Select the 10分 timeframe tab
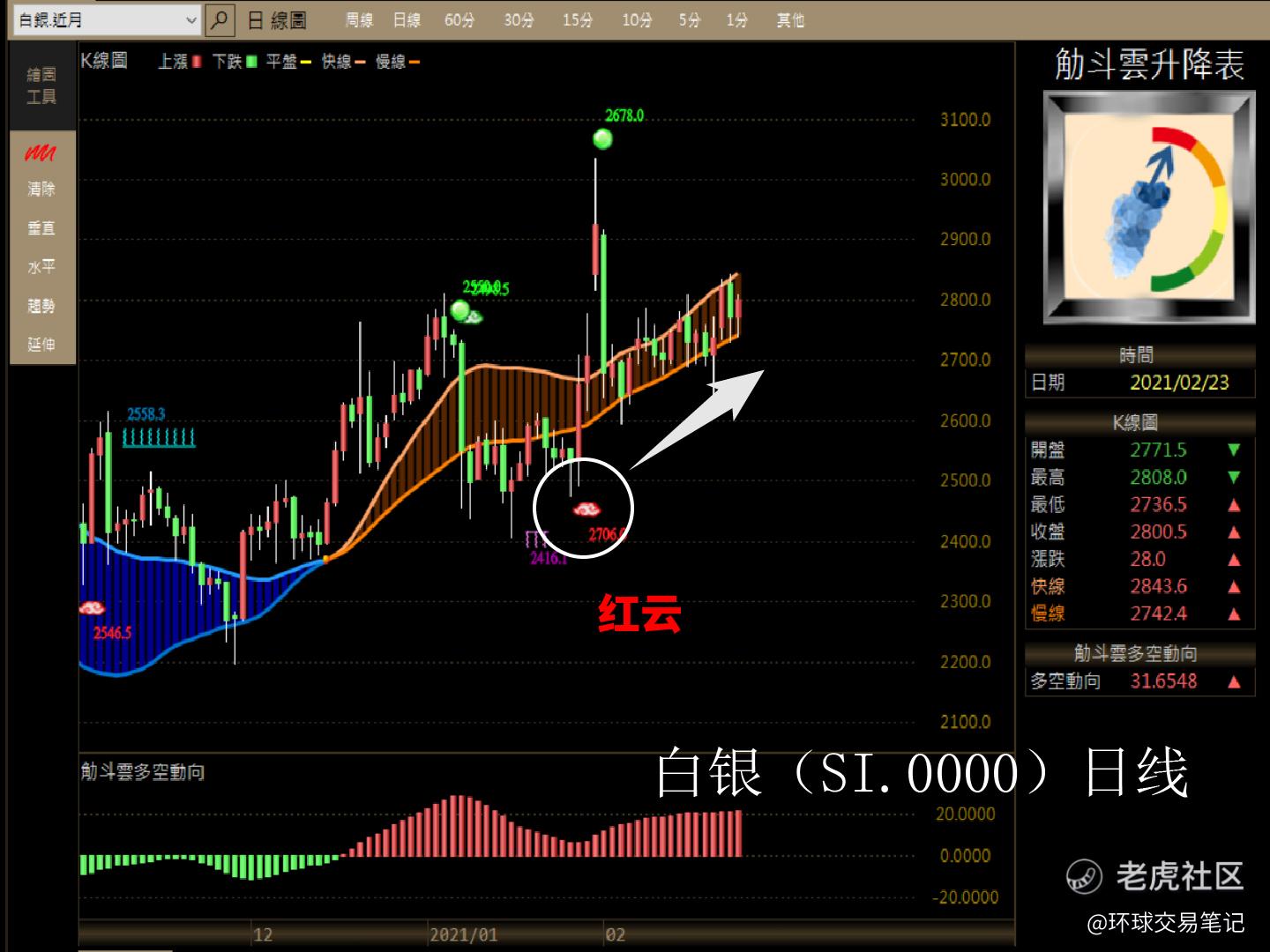Image resolution: width=1270 pixels, height=952 pixels. 637,20
